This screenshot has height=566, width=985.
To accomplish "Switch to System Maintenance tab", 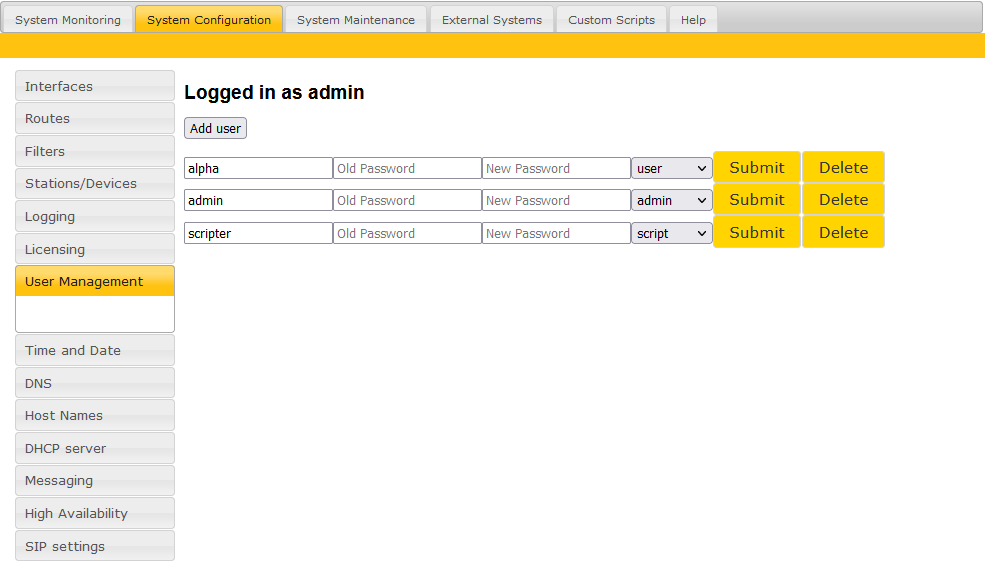I will pyautogui.click(x=355, y=20).
